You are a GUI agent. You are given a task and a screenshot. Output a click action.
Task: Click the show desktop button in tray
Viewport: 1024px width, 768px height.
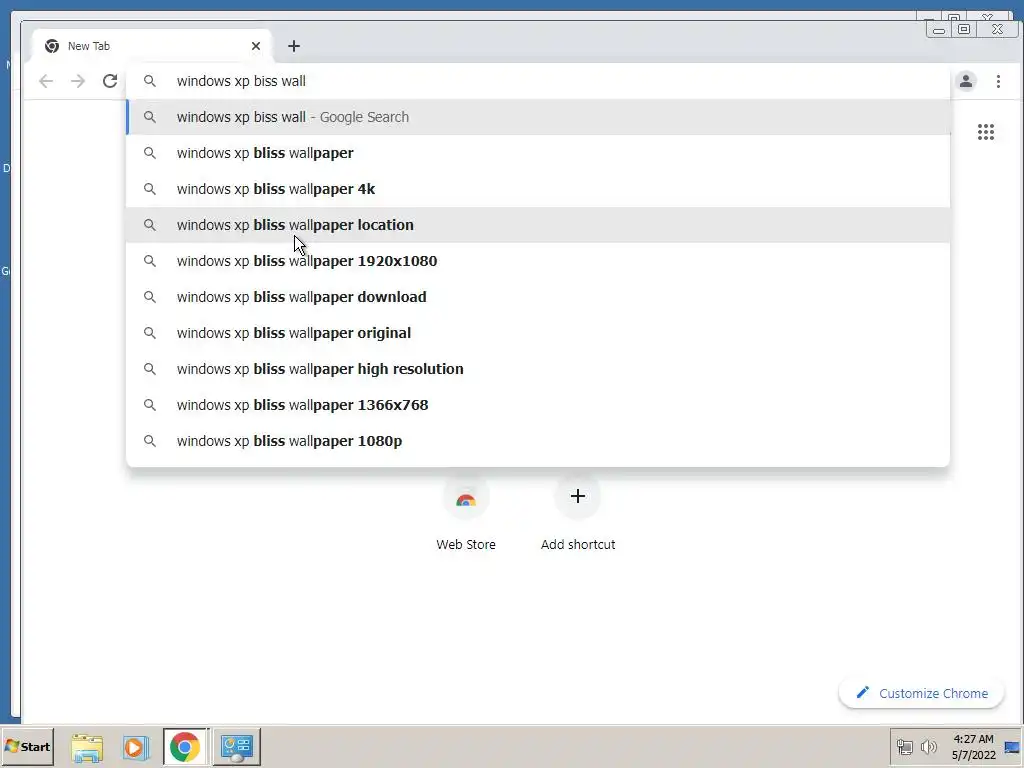click(1012, 747)
